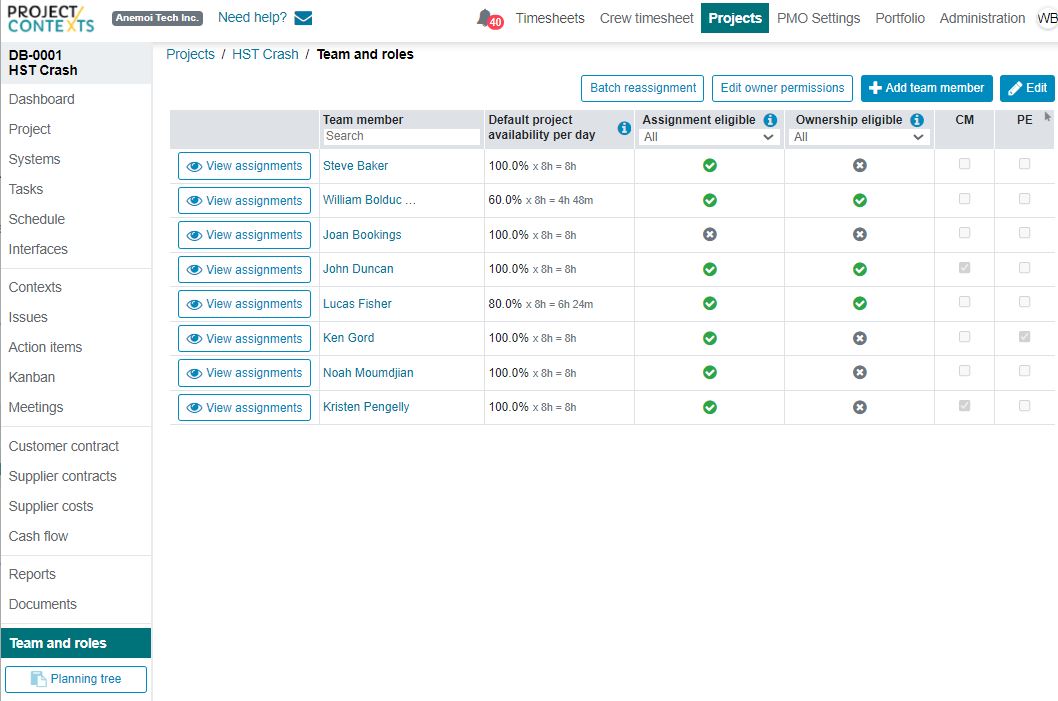Go to PMO Settings
Screen dimensions: 1058x701
(818, 18)
